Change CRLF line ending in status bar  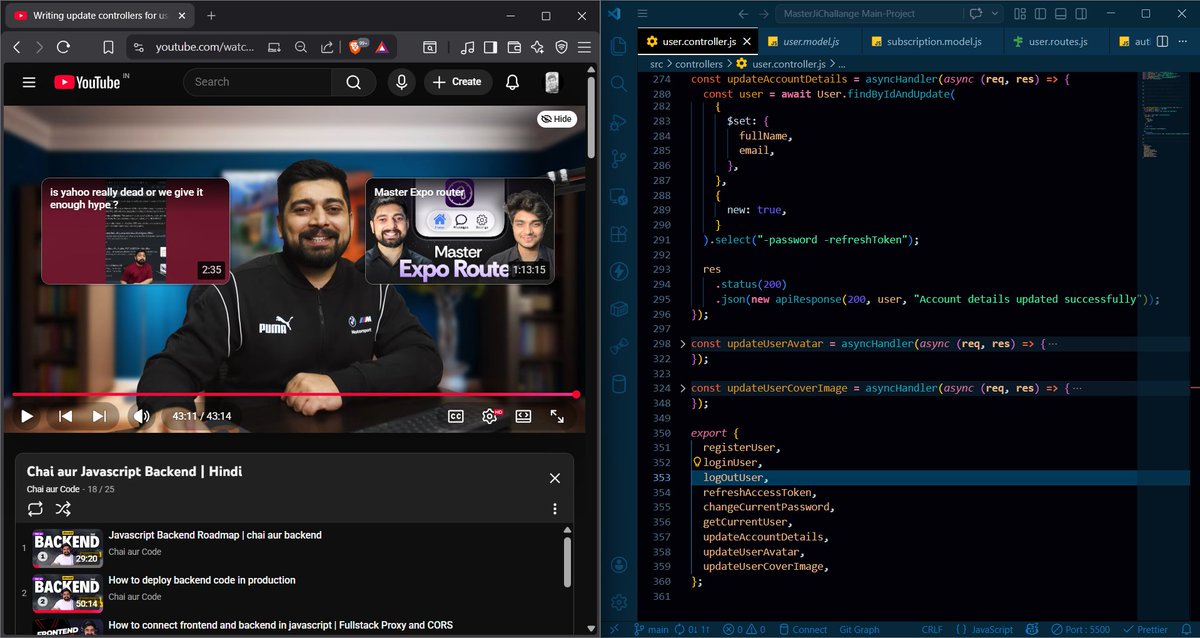(931, 630)
